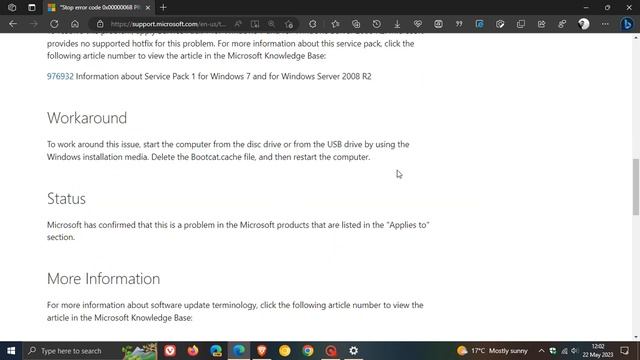This screenshot has height=360, width=640.
Task: Open the Edge profile avatar
Action: pos(584,24)
